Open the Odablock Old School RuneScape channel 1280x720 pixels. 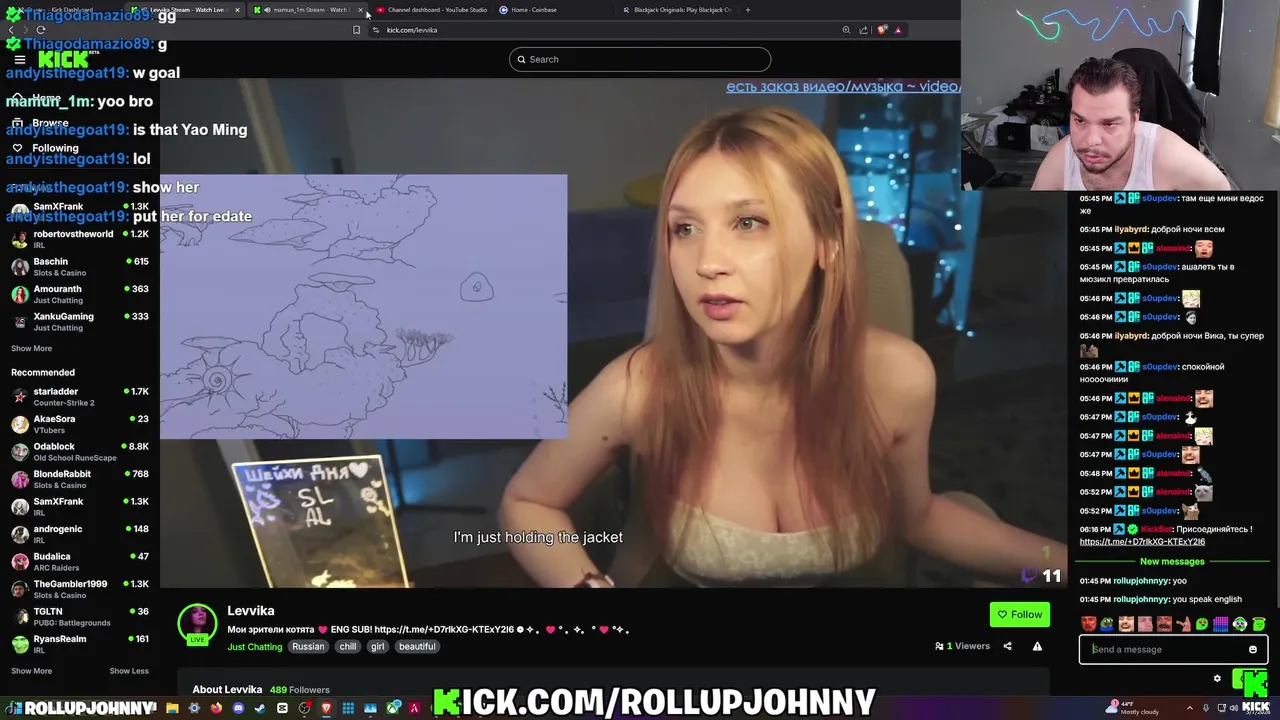pos(80,452)
